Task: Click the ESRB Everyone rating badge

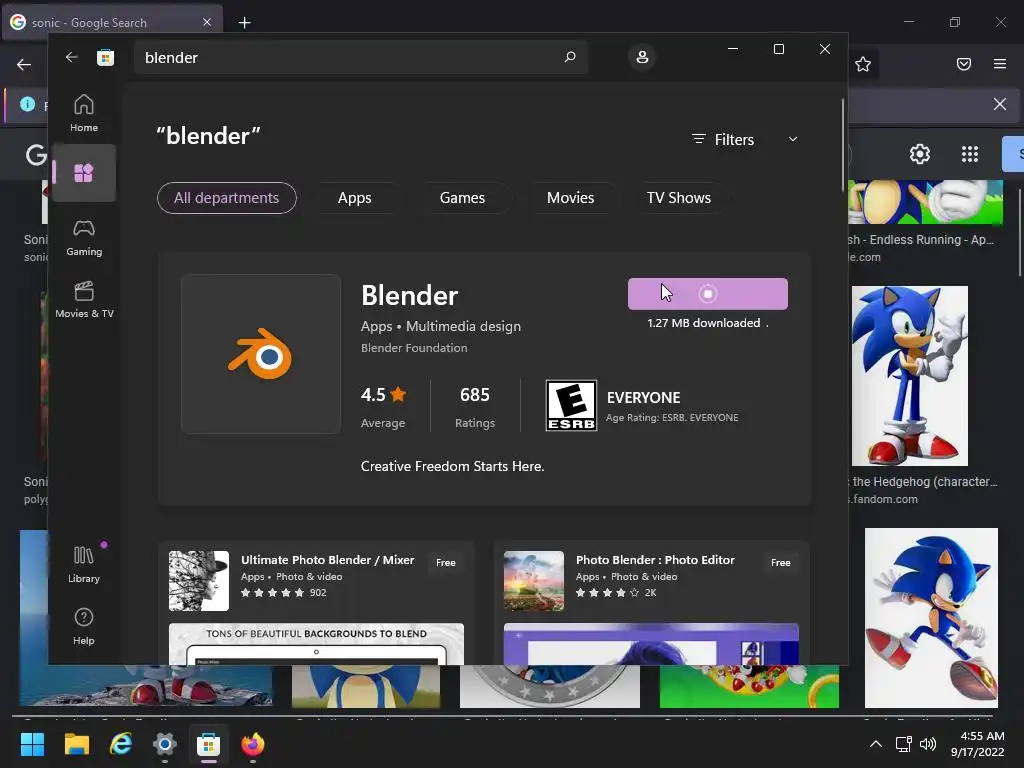Action: tap(571, 406)
